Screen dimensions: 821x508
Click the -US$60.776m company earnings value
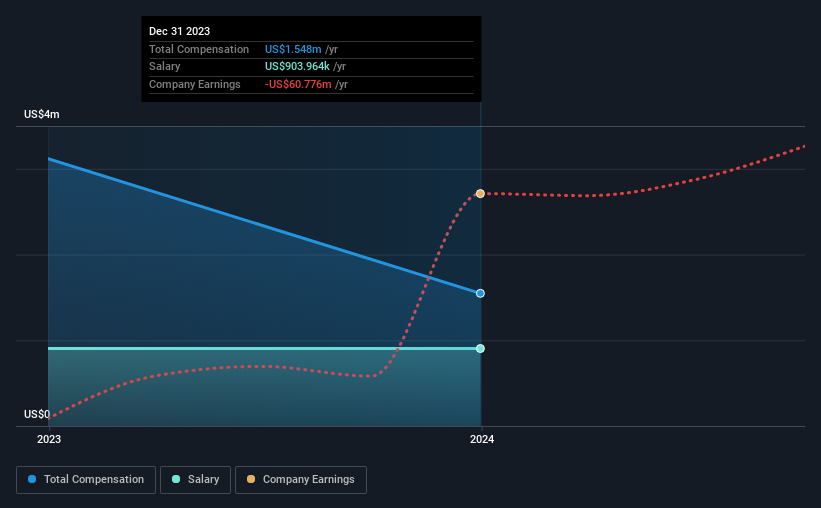click(x=298, y=84)
